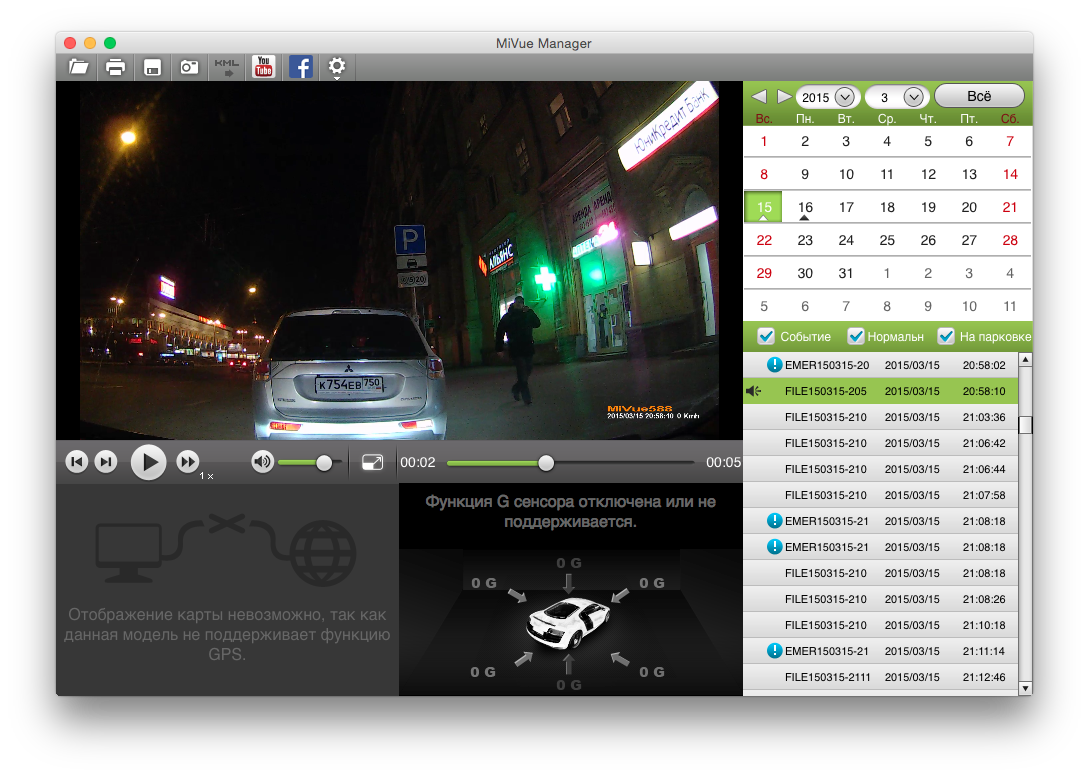Open folder icon in toolbar
The height and width of the screenshot is (776, 1089).
(78, 67)
